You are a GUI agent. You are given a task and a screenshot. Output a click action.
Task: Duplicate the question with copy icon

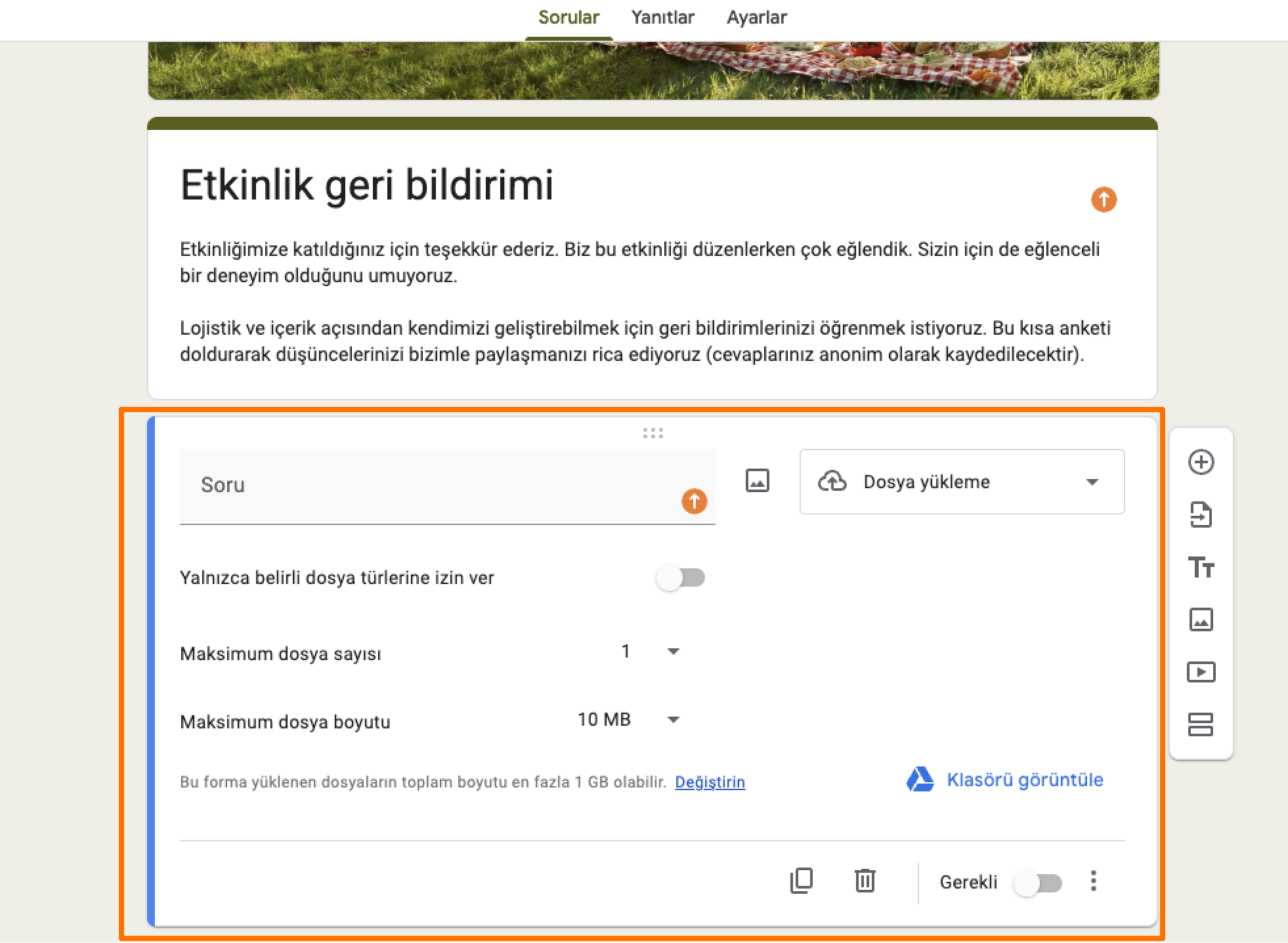click(x=801, y=881)
